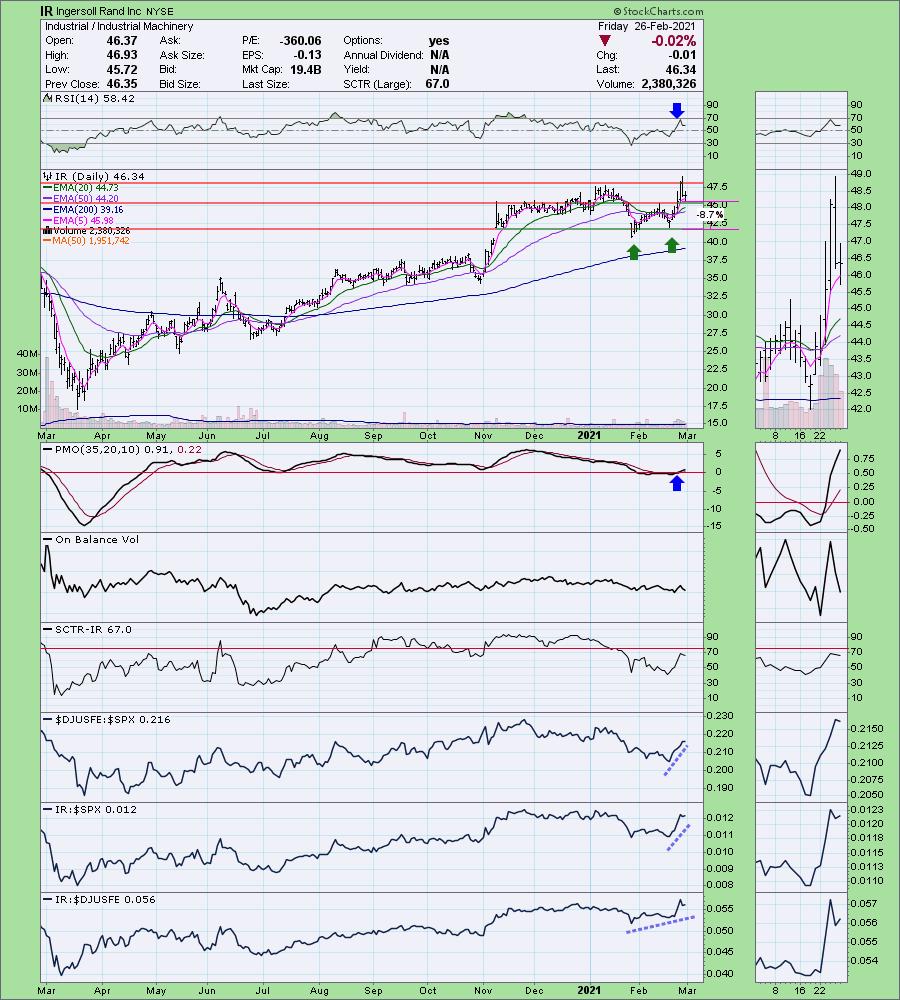The image size is (900, 1000).
Task: Click the IR:$DJUSFE 0.056 label
Action: pos(105,899)
